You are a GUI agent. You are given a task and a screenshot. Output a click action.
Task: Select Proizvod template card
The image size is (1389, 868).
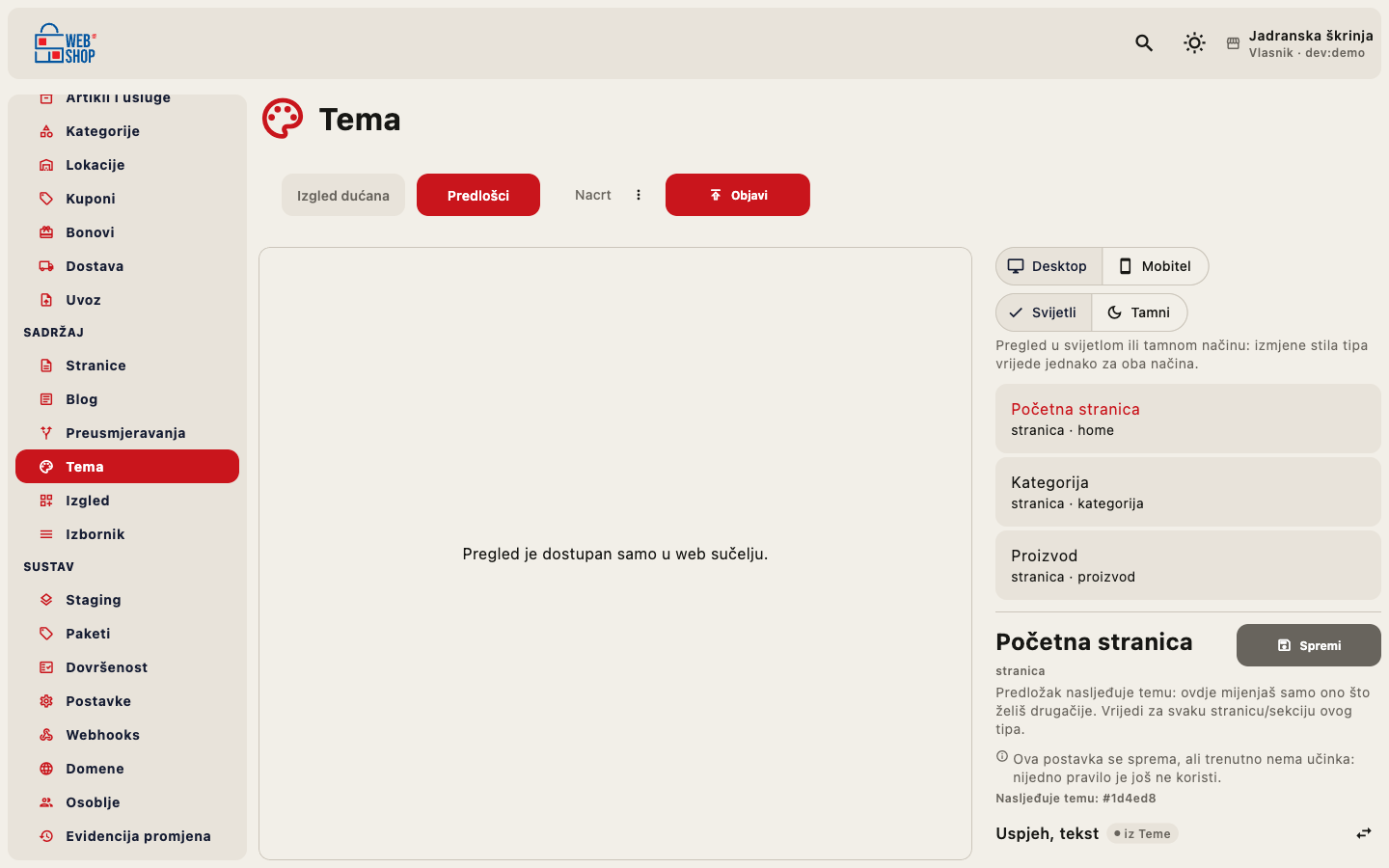[x=1188, y=565]
